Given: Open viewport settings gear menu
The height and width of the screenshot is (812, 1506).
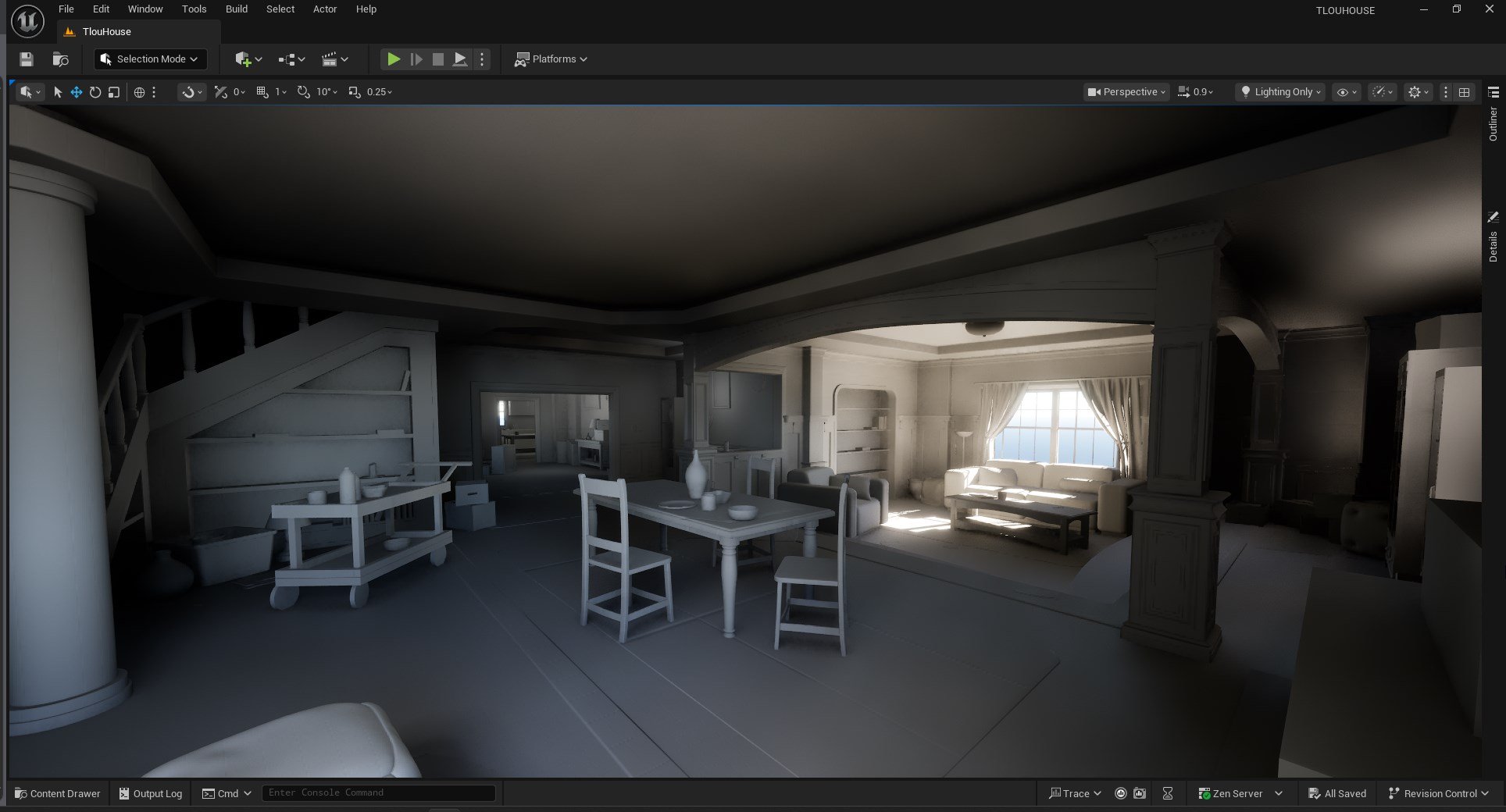Looking at the screenshot, I should pyautogui.click(x=1418, y=92).
